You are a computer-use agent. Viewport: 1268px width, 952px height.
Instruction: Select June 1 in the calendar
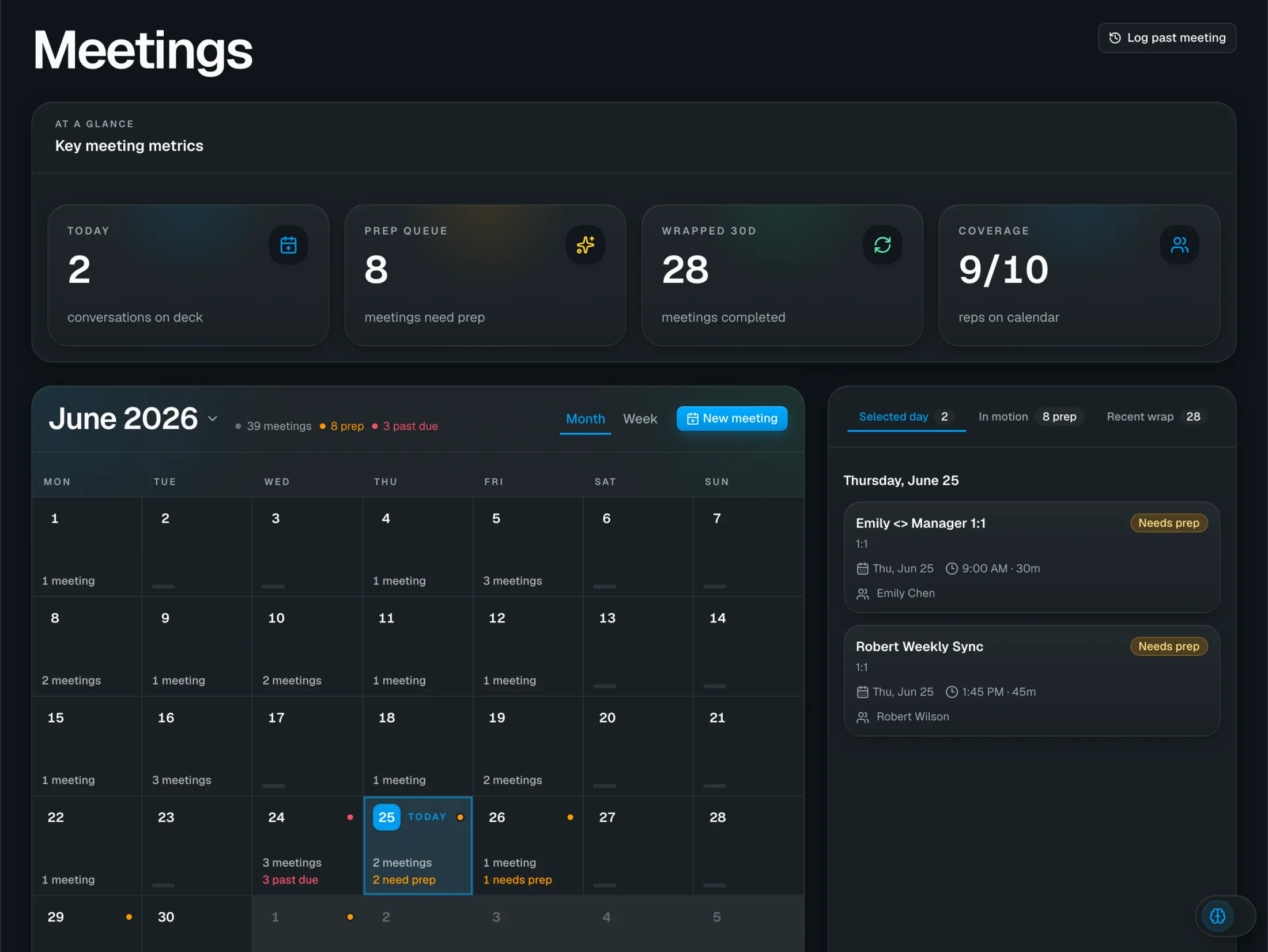86,547
